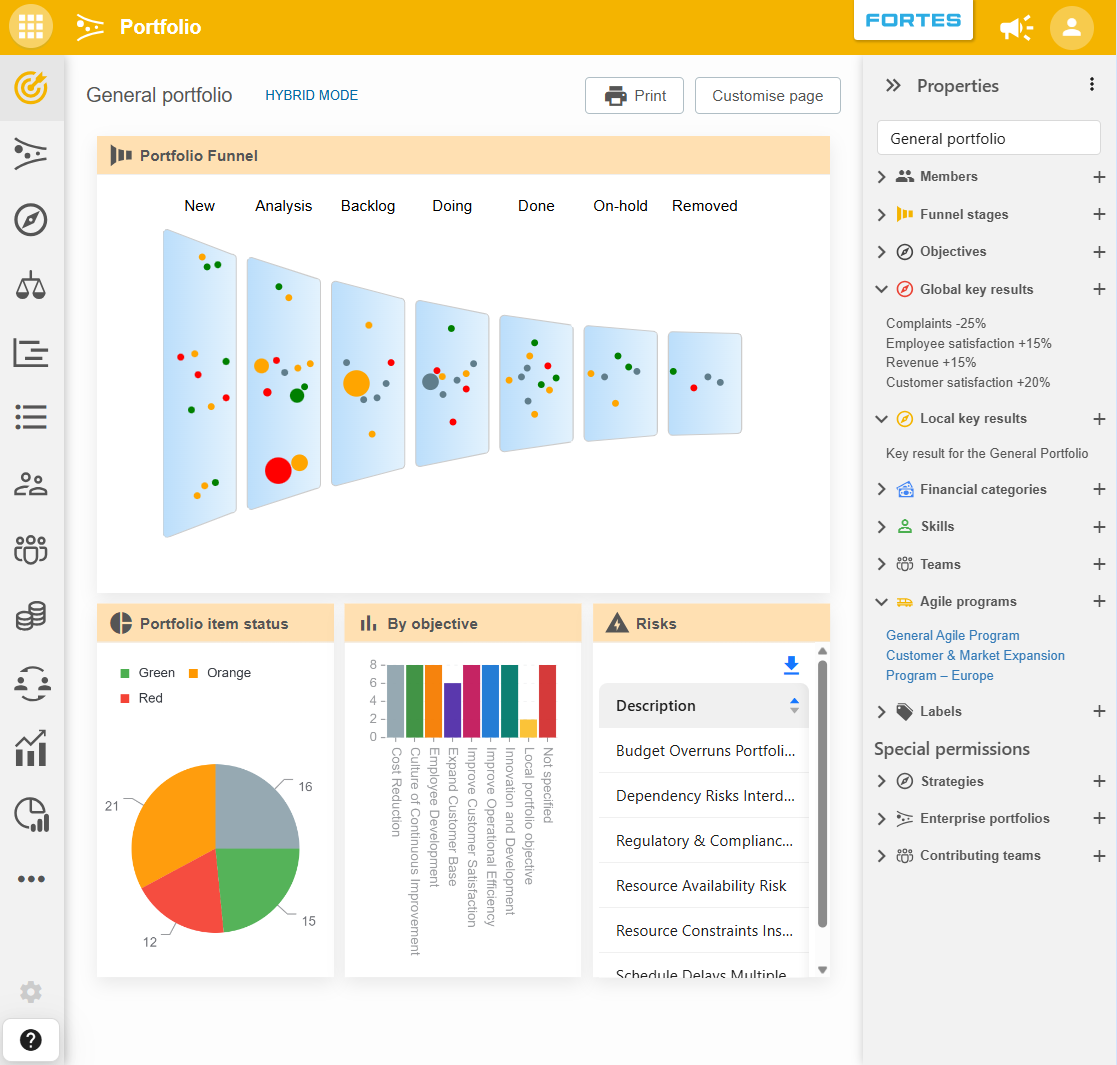Open the user profile avatar

point(1071,28)
